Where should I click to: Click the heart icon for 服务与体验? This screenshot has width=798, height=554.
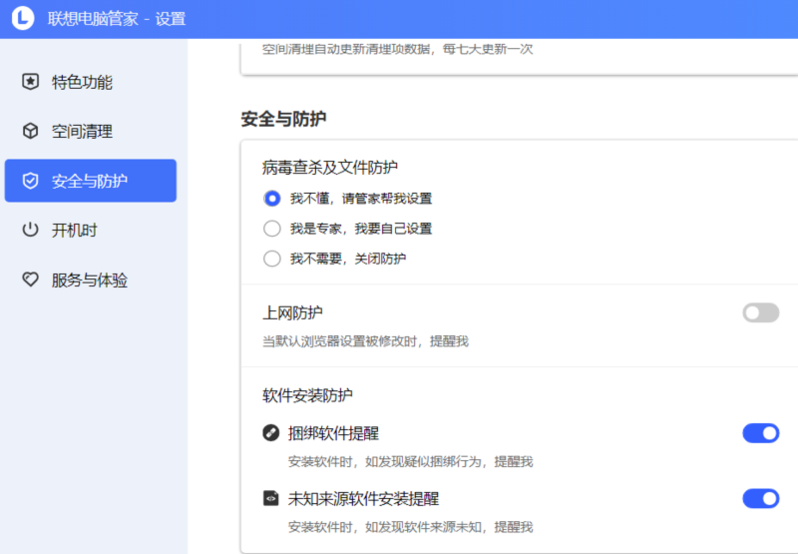[31, 280]
